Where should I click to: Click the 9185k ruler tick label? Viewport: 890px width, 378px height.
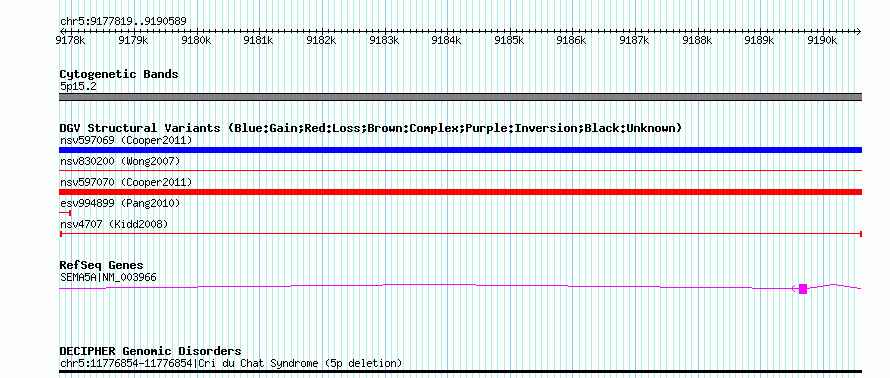pos(509,40)
